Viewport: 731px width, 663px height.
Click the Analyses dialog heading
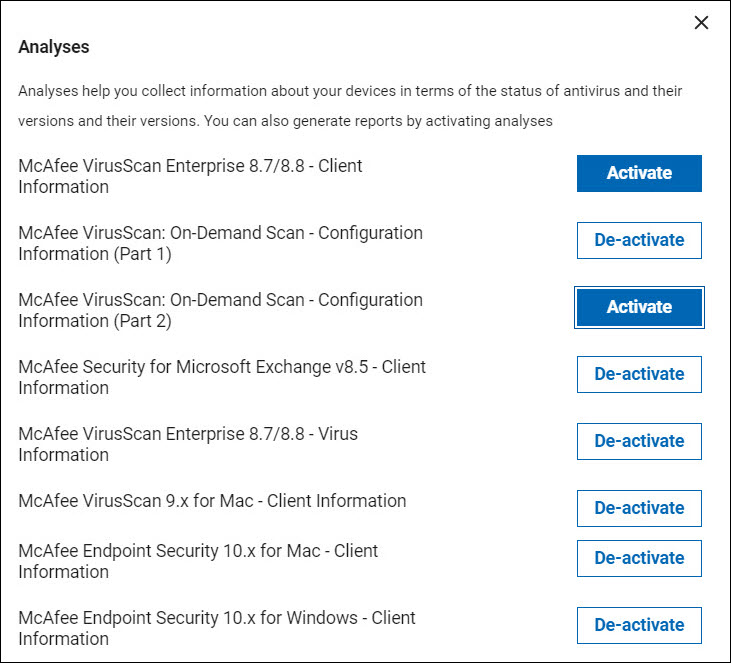(54, 47)
